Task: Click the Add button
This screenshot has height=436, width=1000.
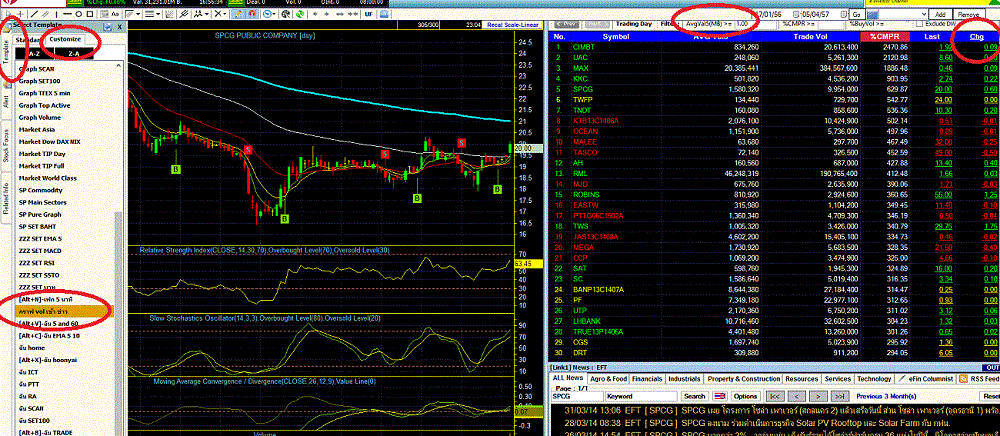Action: tap(940, 14)
